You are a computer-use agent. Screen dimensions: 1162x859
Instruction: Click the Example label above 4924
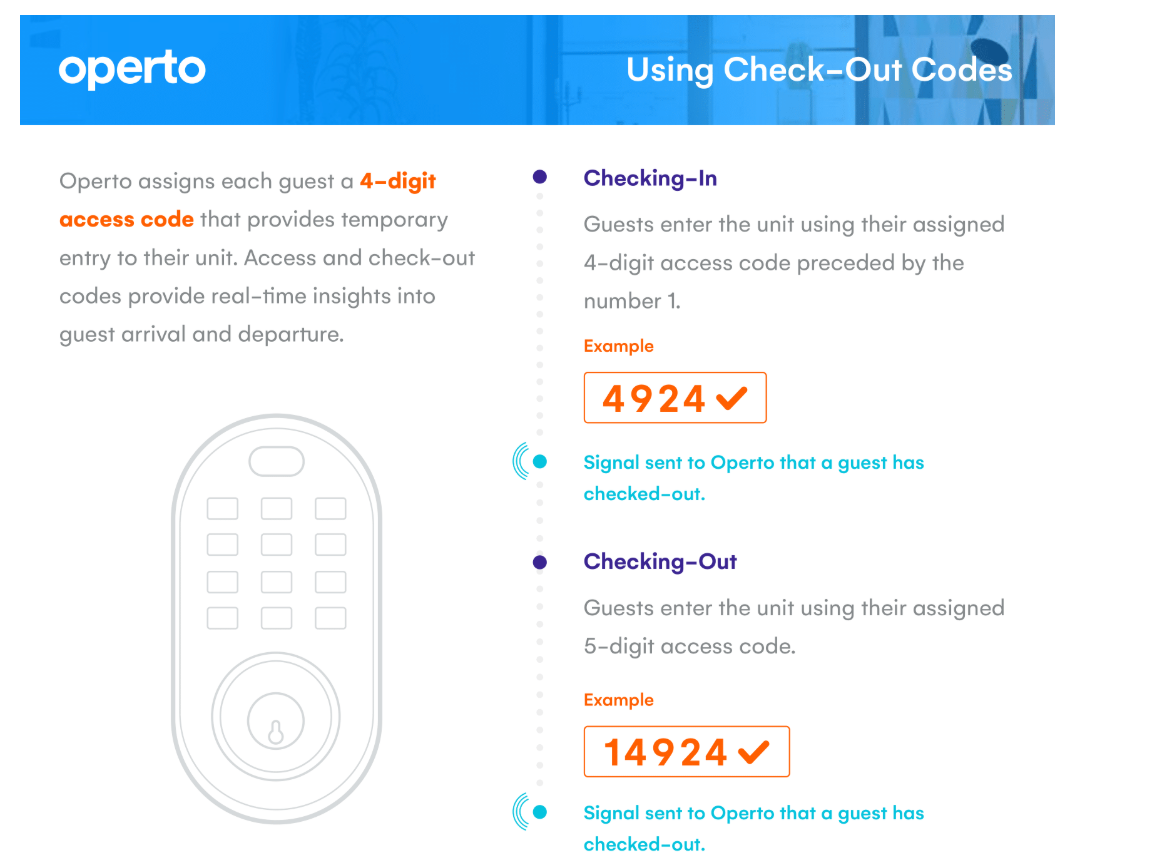pyautogui.click(x=619, y=346)
